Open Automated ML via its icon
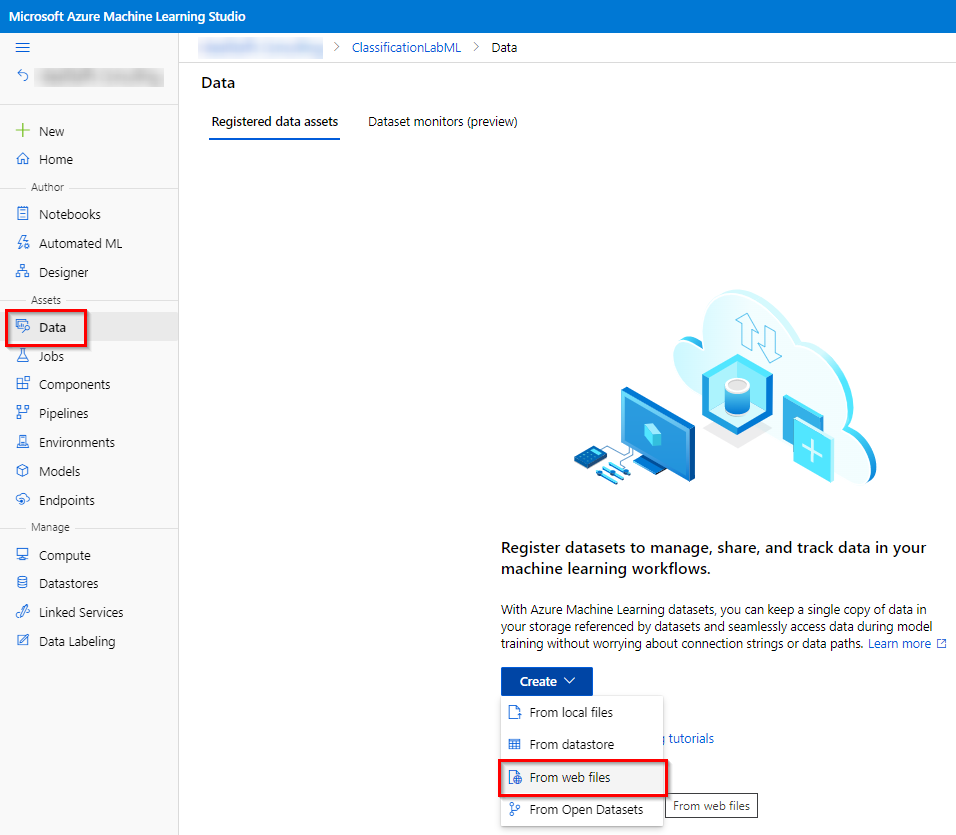The image size is (956, 835). [x=23, y=243]
